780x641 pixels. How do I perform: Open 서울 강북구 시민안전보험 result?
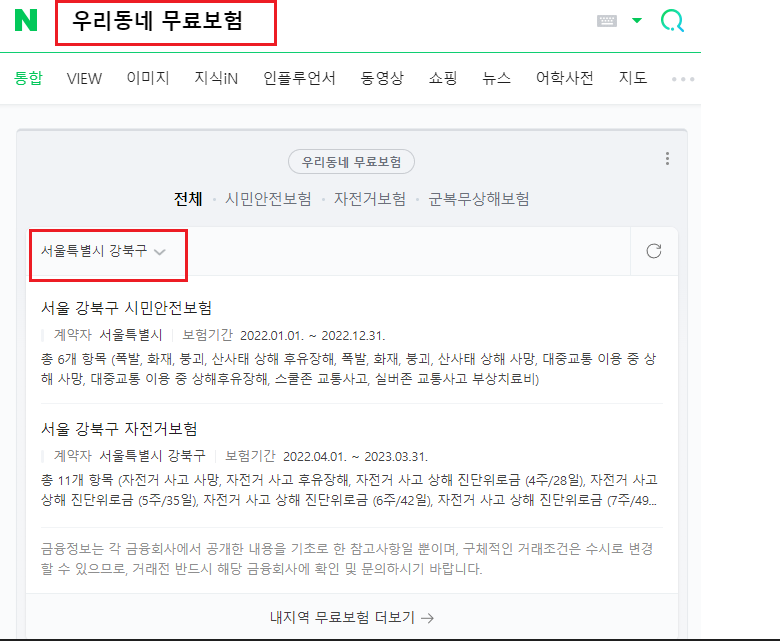126,308
